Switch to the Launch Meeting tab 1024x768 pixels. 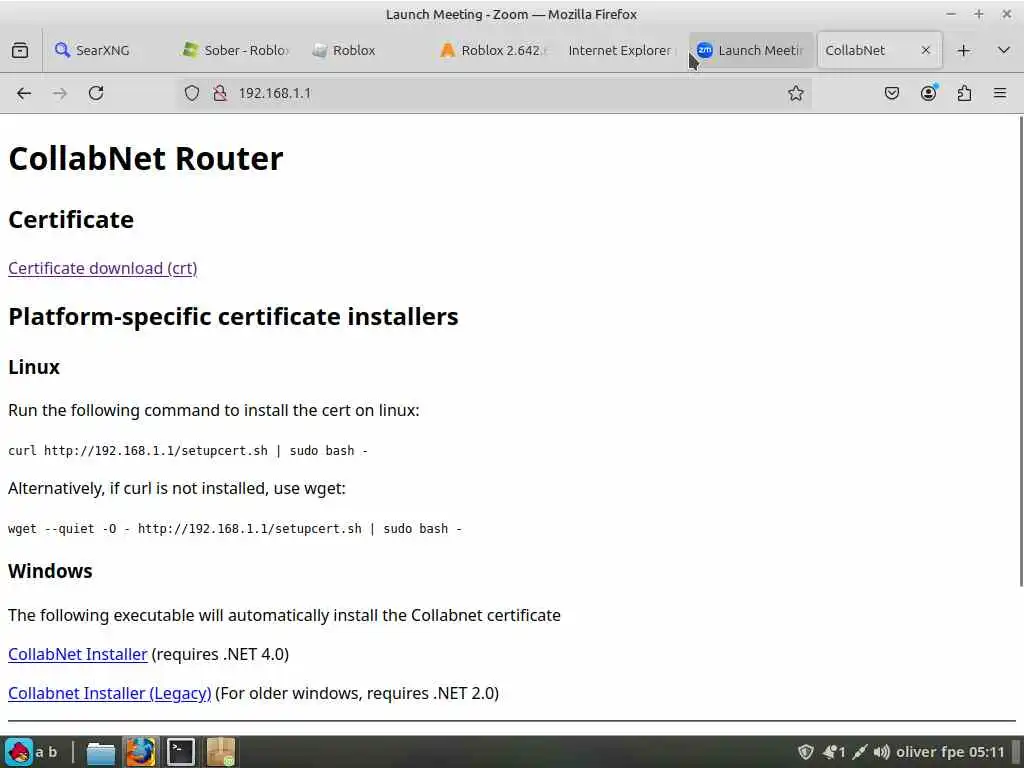tap(751, 50)
